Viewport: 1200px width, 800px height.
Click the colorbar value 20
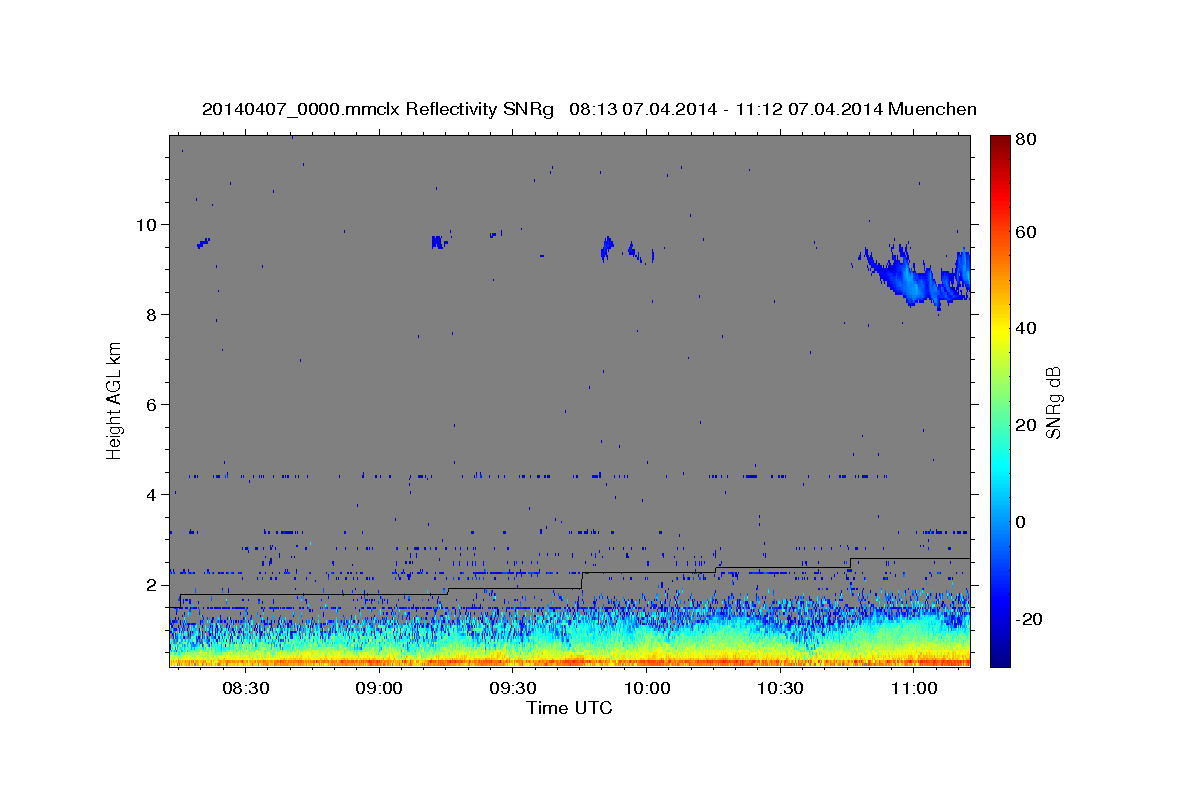coord(1026,425)
